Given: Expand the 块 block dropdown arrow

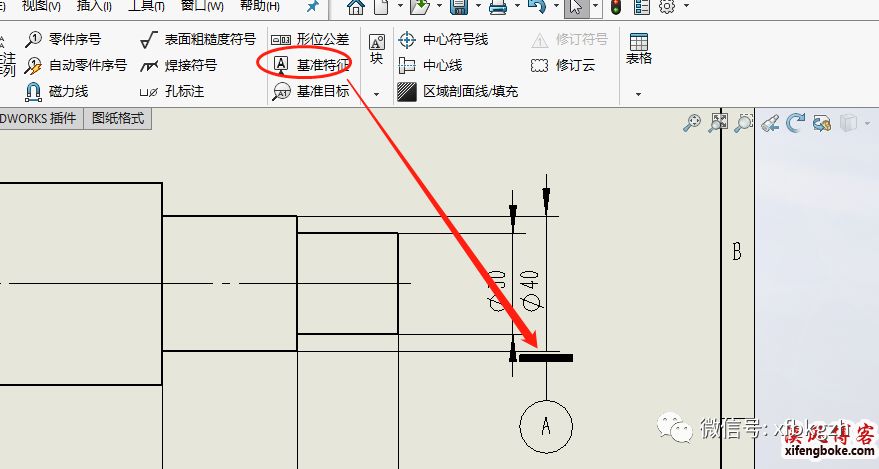Looking at the screenshot, I should (377, 94).
